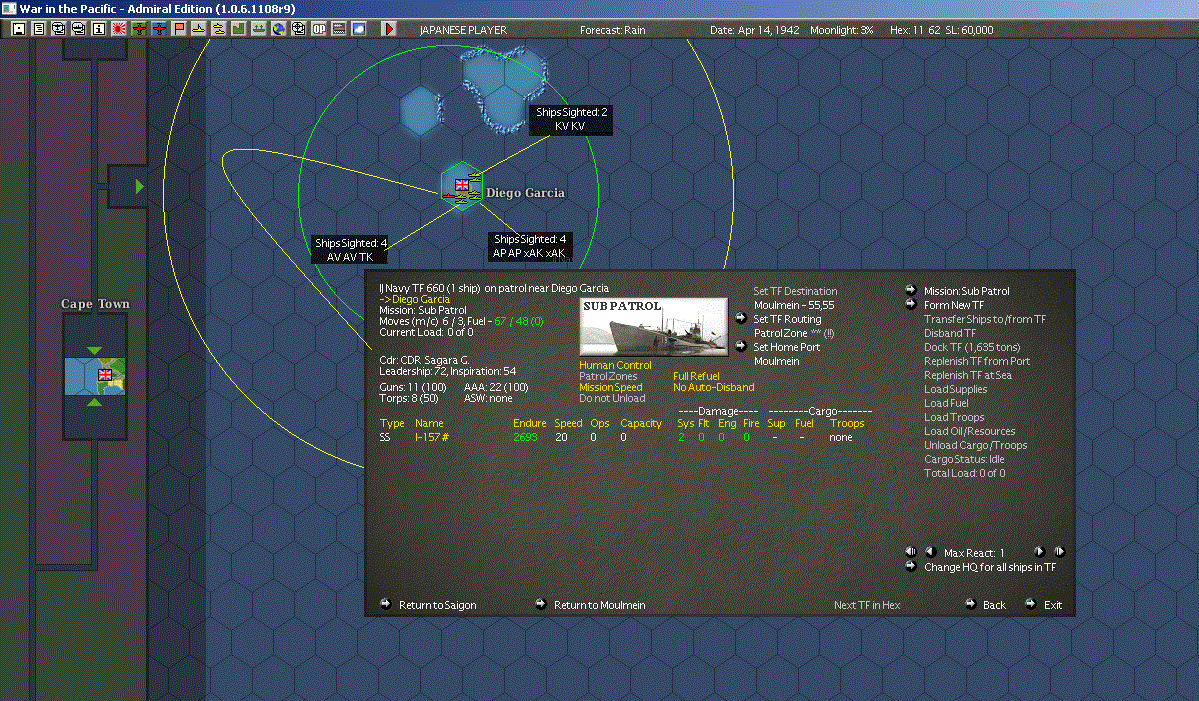This screenshot has width=1199, height=701.
Task: Click the film strip toolbar icon
Action: (339, 29)
